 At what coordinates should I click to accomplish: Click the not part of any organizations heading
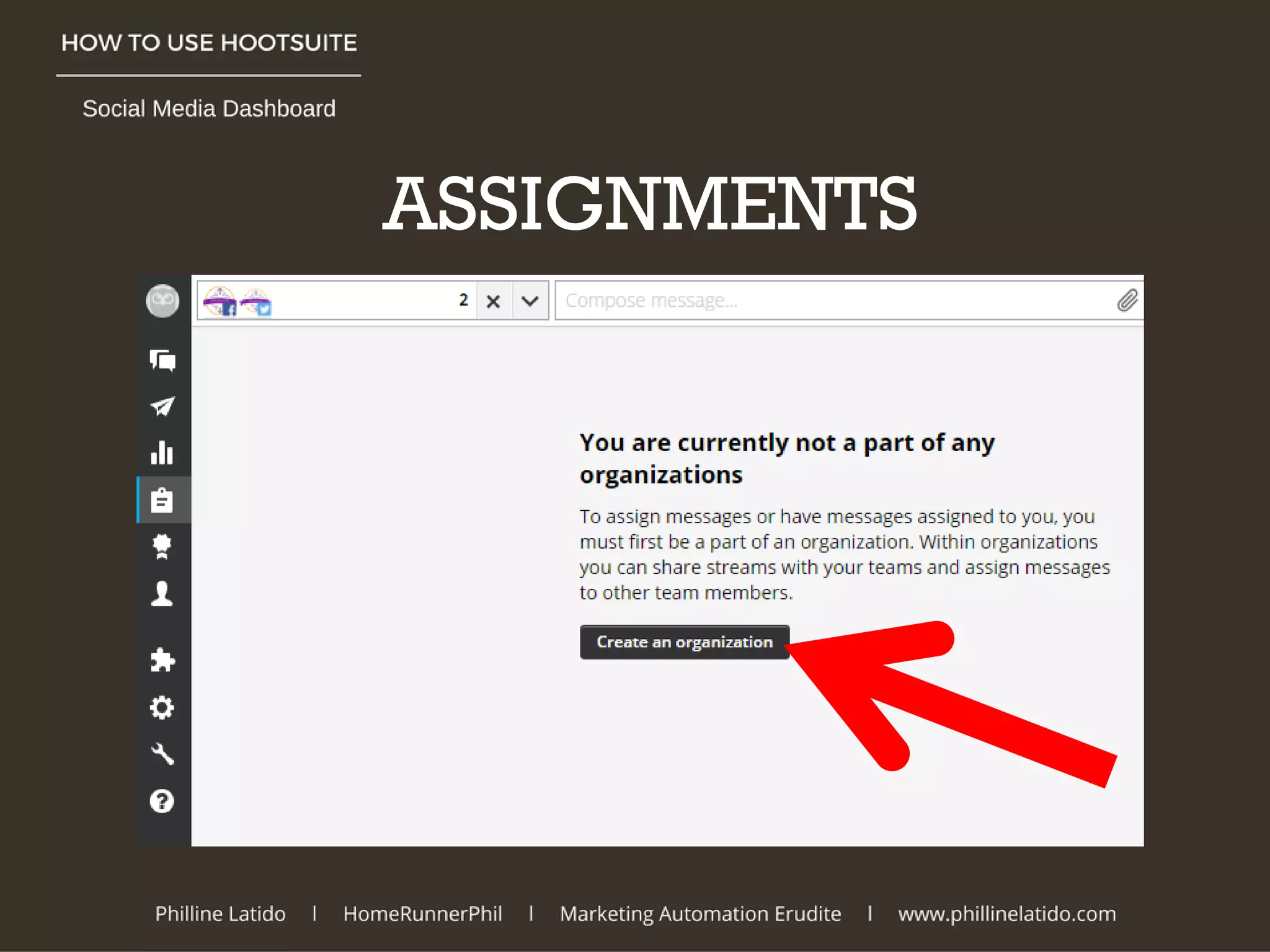pyautogui.click(x=787, y=459)
